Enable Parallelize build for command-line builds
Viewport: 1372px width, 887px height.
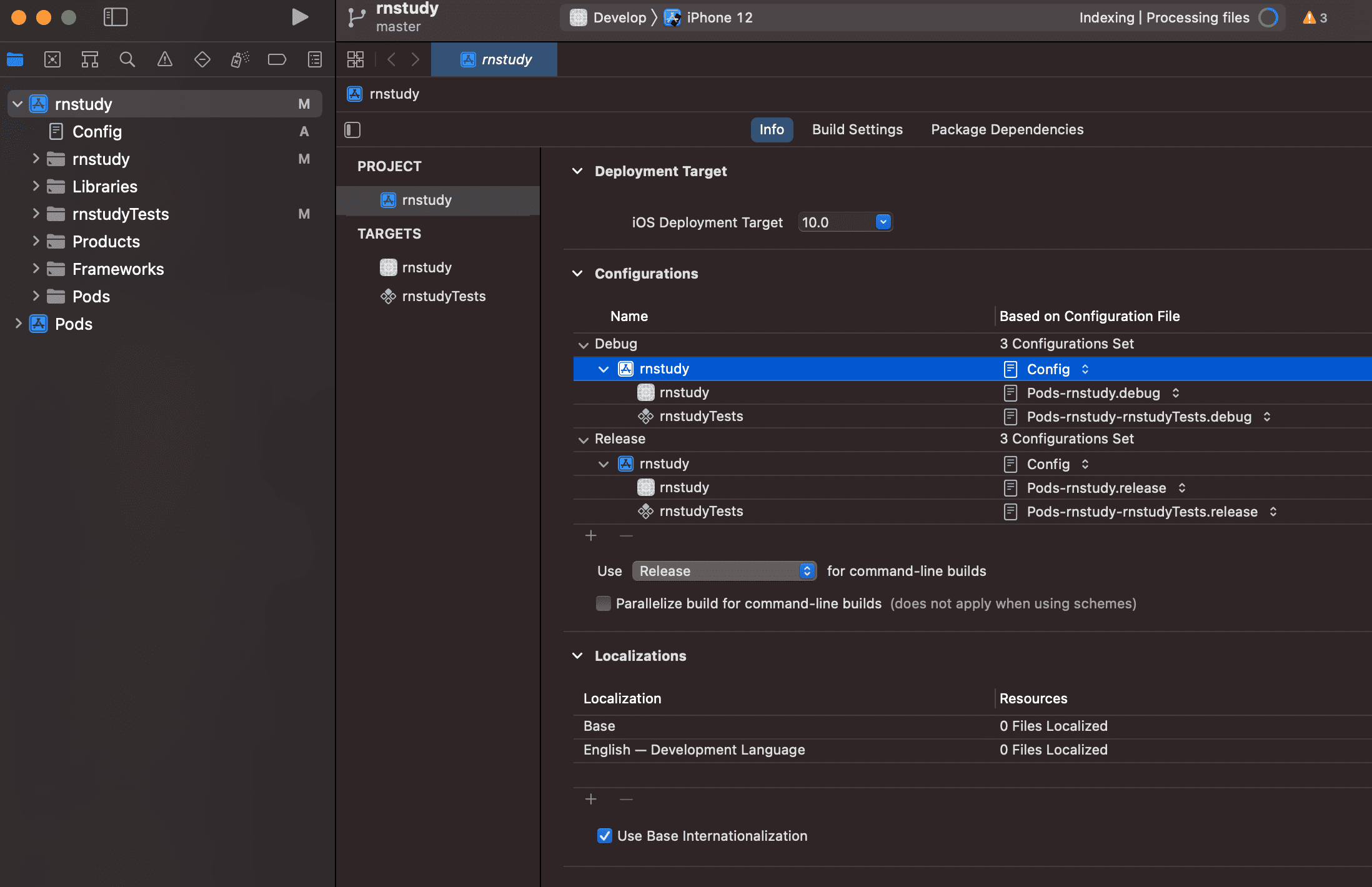(604, 603)
